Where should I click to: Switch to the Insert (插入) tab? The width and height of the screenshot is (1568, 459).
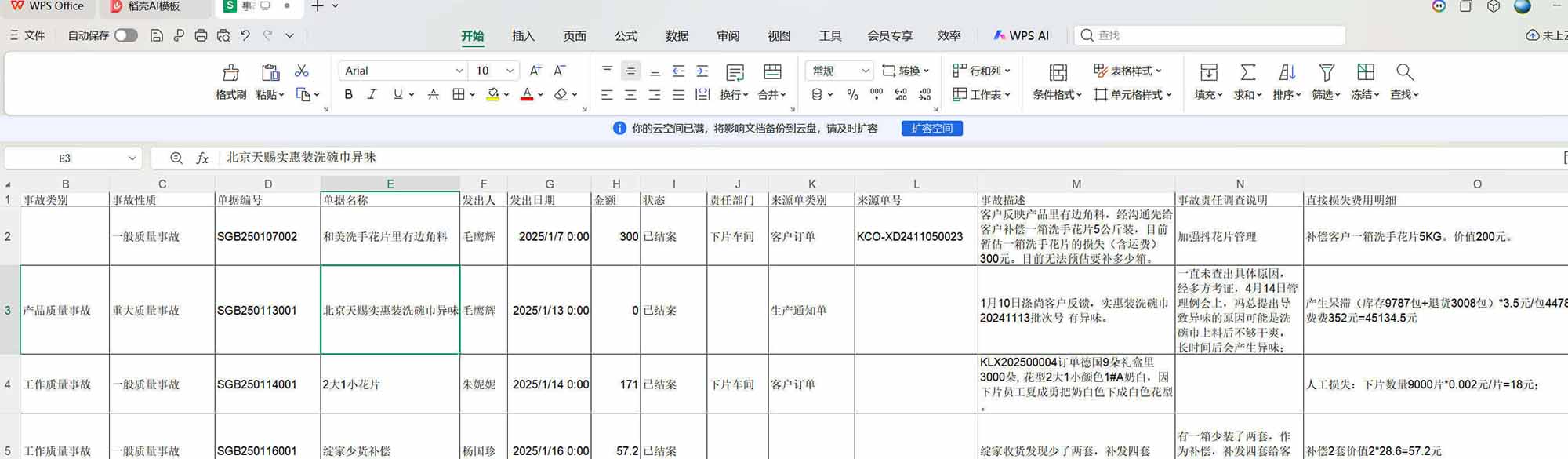[523, 36]
